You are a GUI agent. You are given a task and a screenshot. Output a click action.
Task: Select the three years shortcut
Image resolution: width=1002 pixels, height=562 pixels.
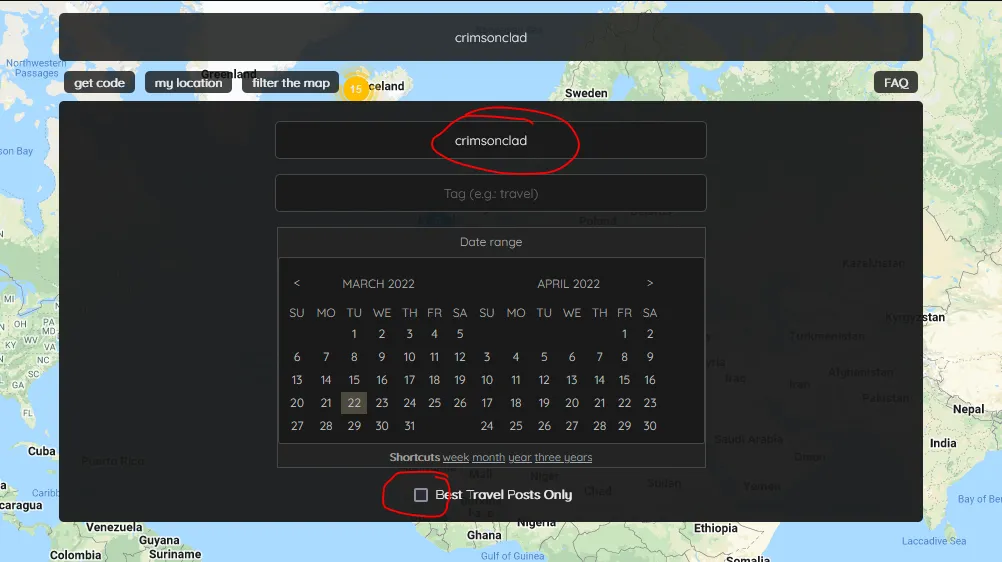point(563,457)
